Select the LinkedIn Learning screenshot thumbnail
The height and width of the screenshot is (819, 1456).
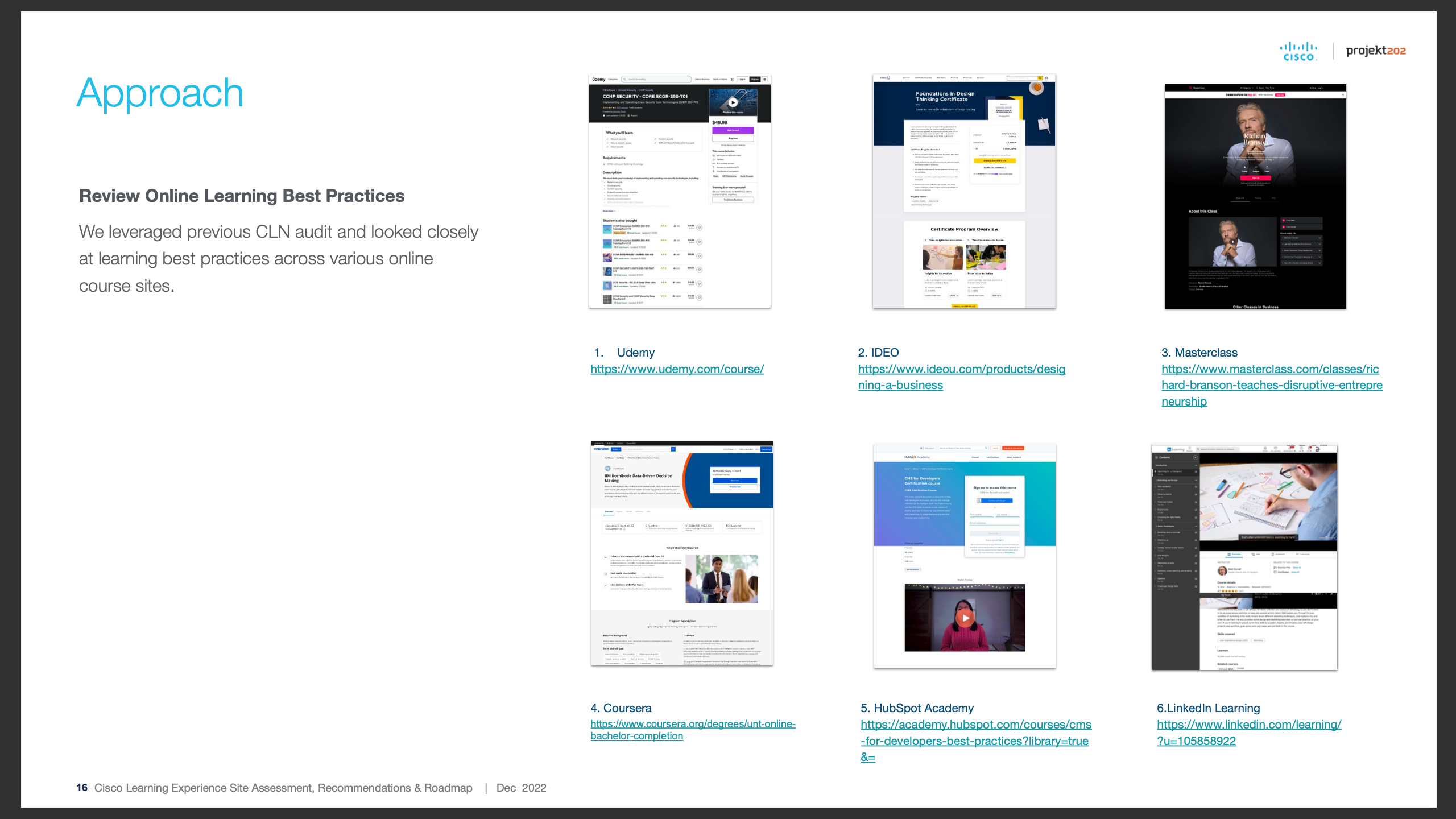[x=1244, y=557]
